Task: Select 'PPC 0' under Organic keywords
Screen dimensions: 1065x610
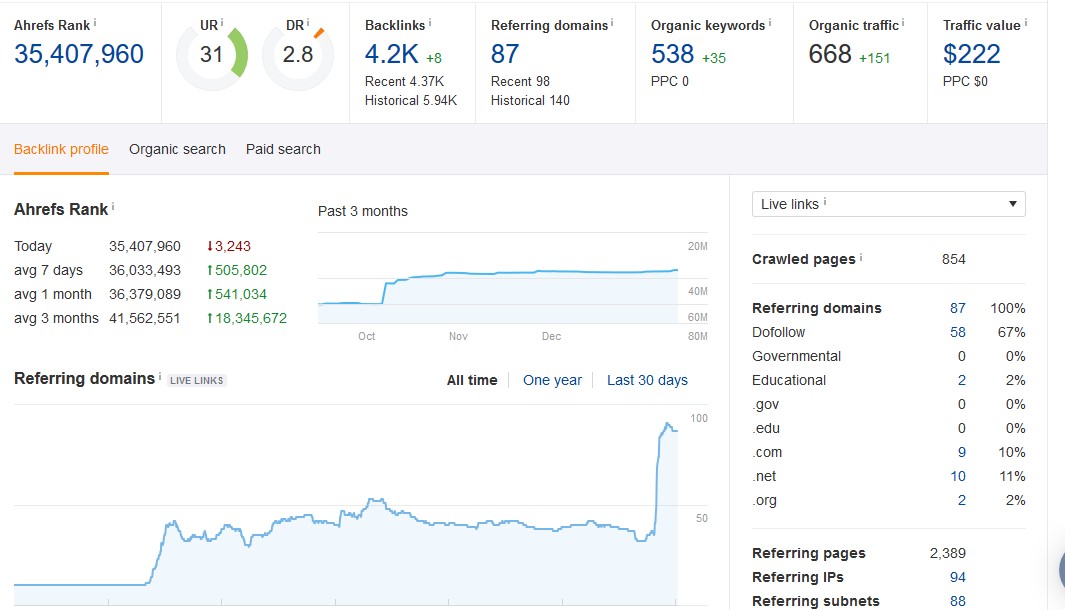Action: point(670,82)
